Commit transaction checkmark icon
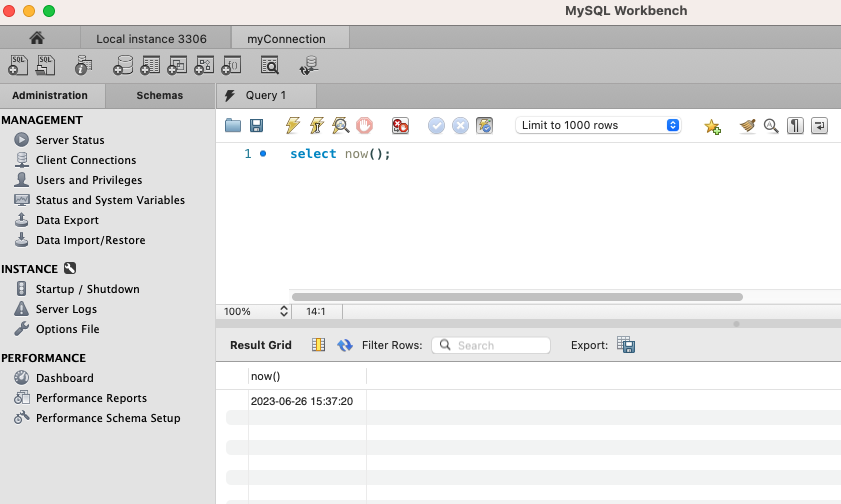Viewport: 841px width, 504px height. (x=436, y=125)
